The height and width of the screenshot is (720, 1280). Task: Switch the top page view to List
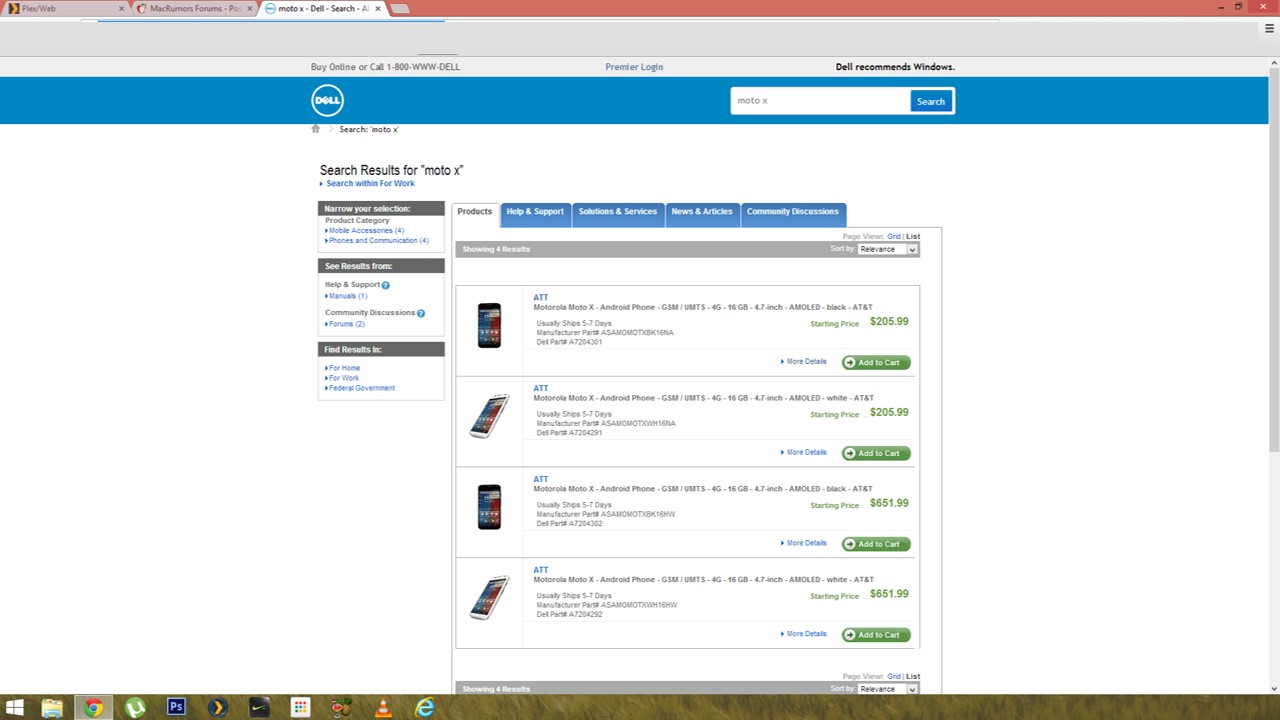tap(913, 237)
